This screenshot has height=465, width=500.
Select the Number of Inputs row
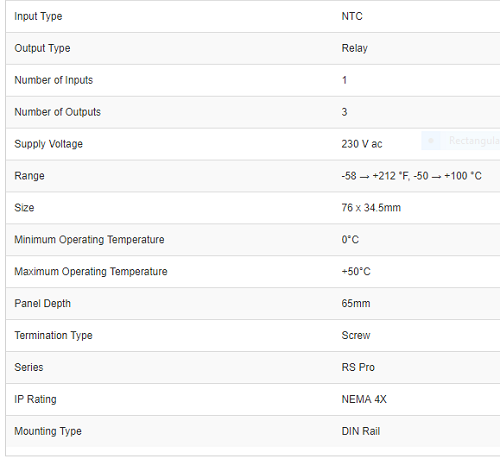point(253,80)
